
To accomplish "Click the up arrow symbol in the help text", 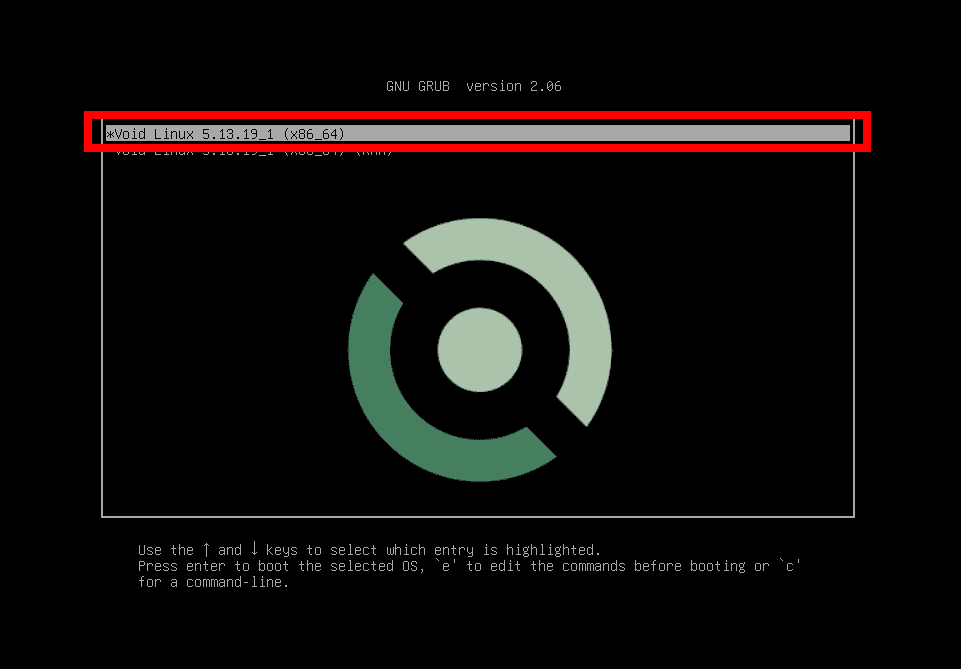I will [x=207, y=549].
